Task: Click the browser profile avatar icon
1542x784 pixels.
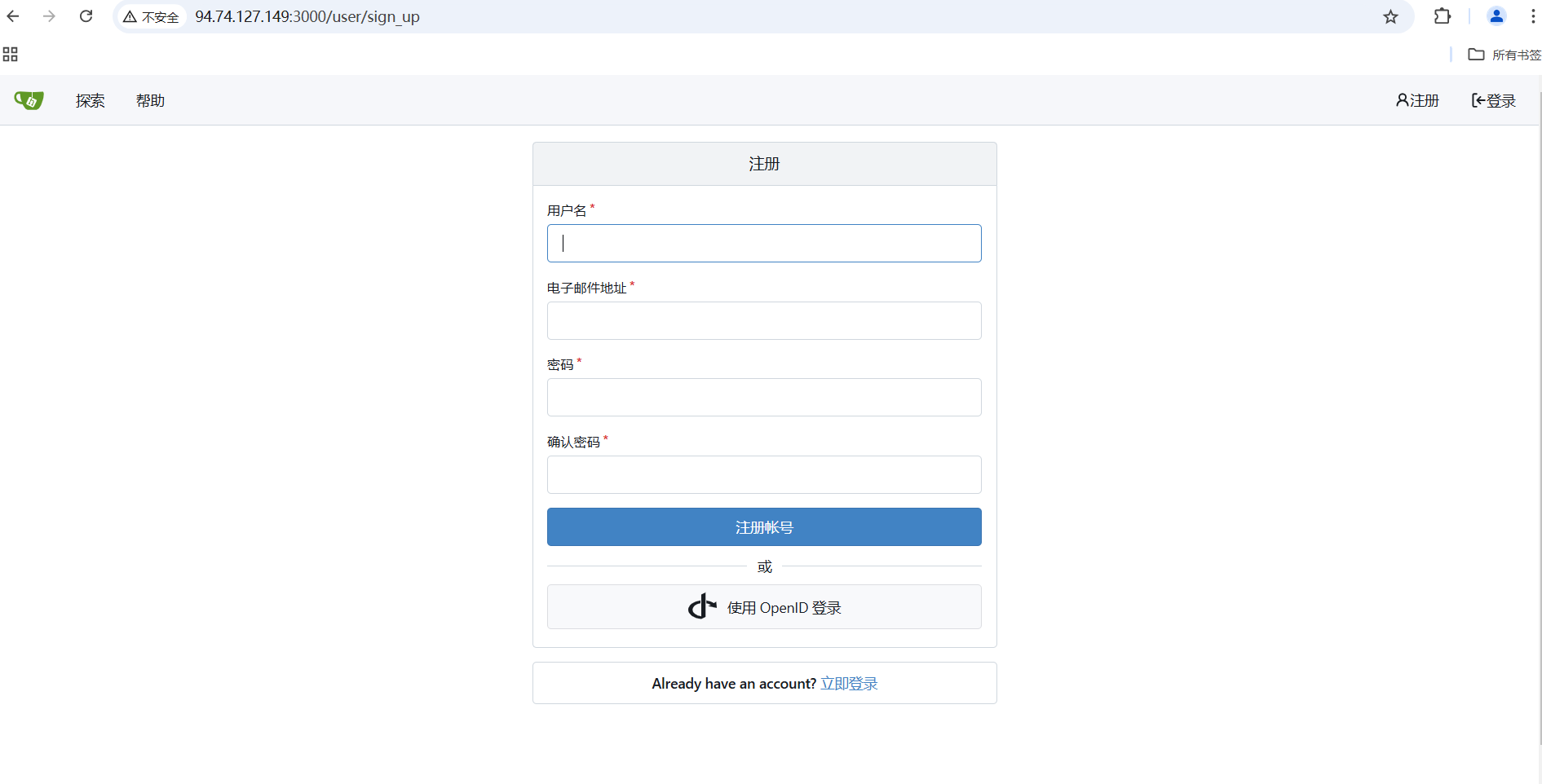Action: tap(1496, 16)
